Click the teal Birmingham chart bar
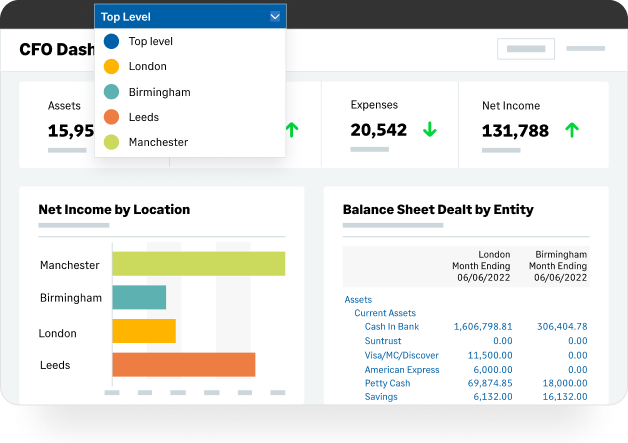 [x=139, y=297]
